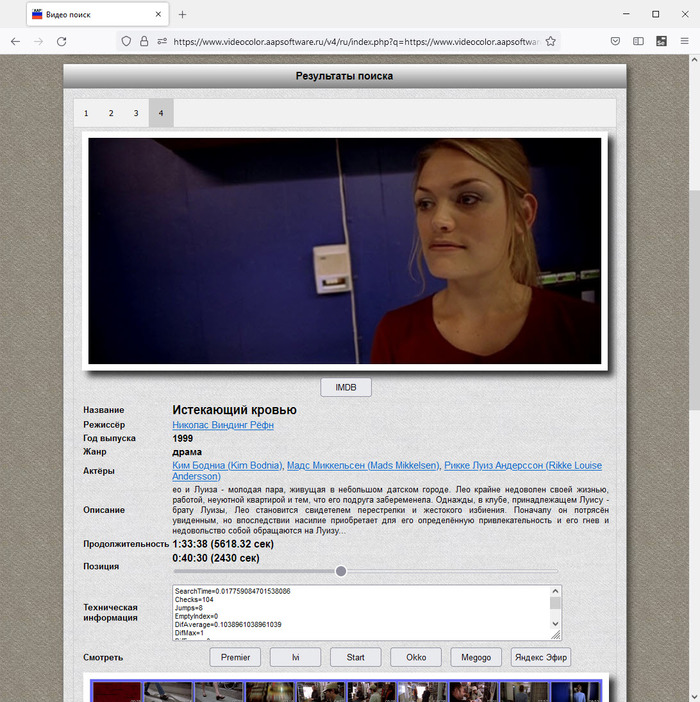
Task: Watch on Okko
Action: [x=416, y=657]
